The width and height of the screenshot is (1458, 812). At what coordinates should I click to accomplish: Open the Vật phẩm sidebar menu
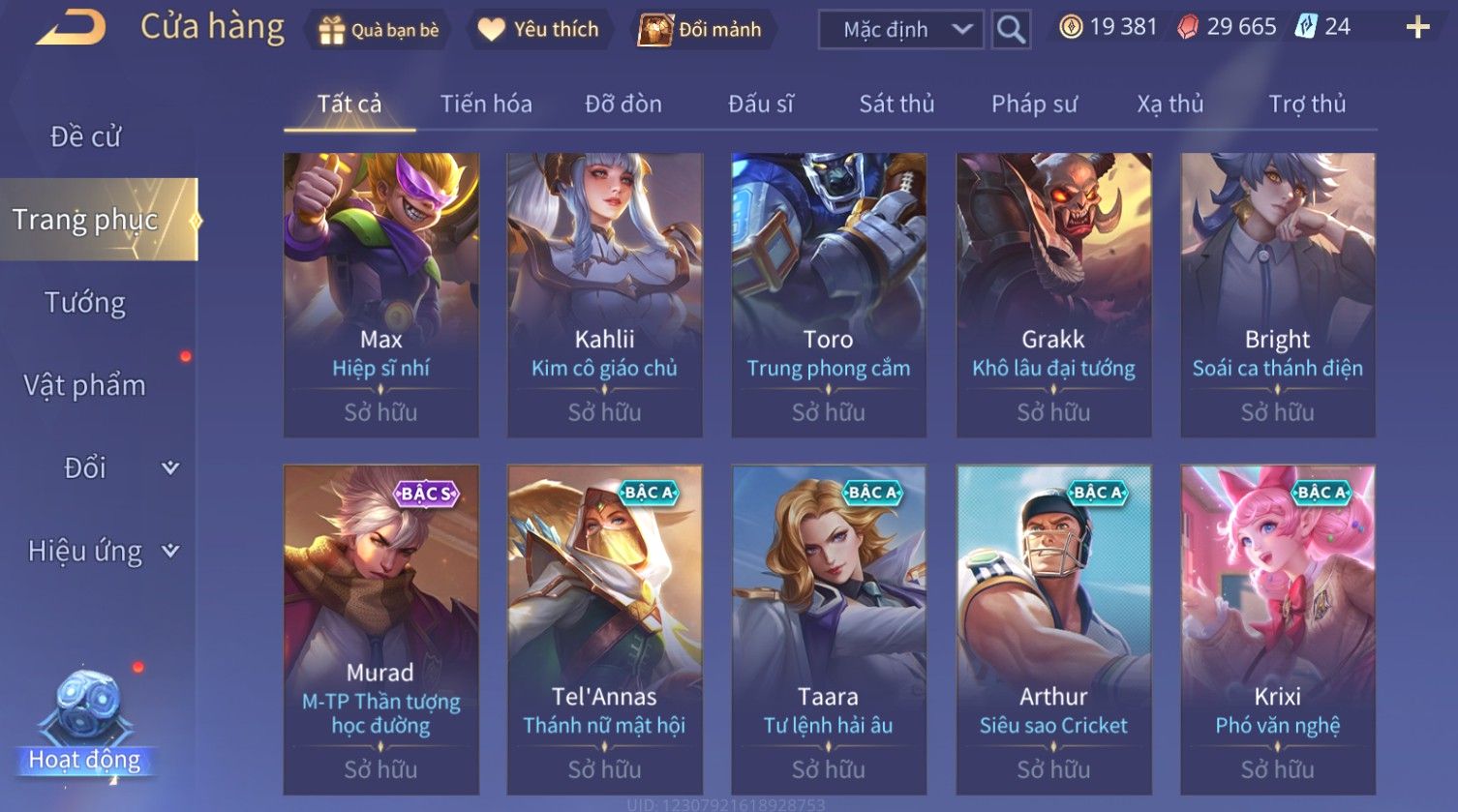coord(85,385)
